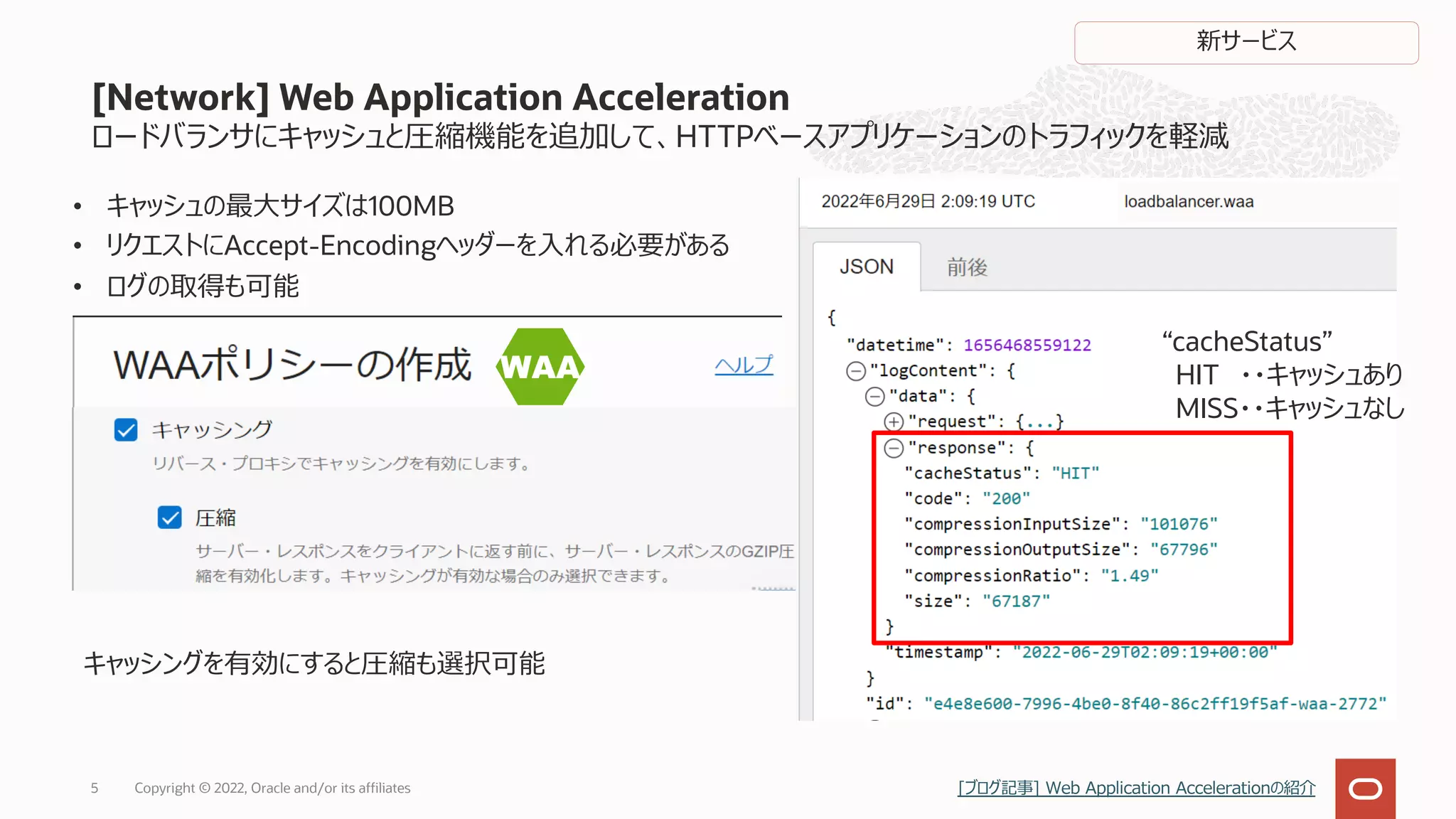The image size is (1456, 819).
Task: Click the リバース・プロキシでキャッシング description text
Action: coord(342,464)
